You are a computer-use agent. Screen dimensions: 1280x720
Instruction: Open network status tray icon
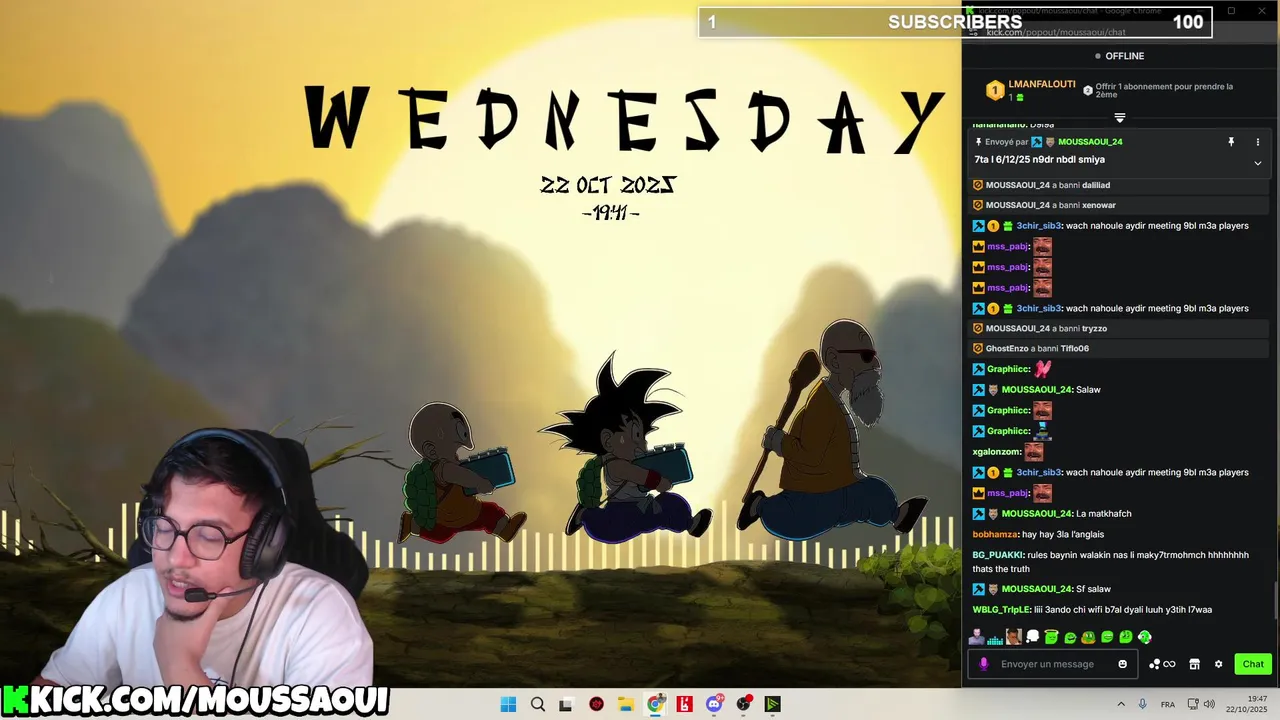click(x=1193, y=704)
